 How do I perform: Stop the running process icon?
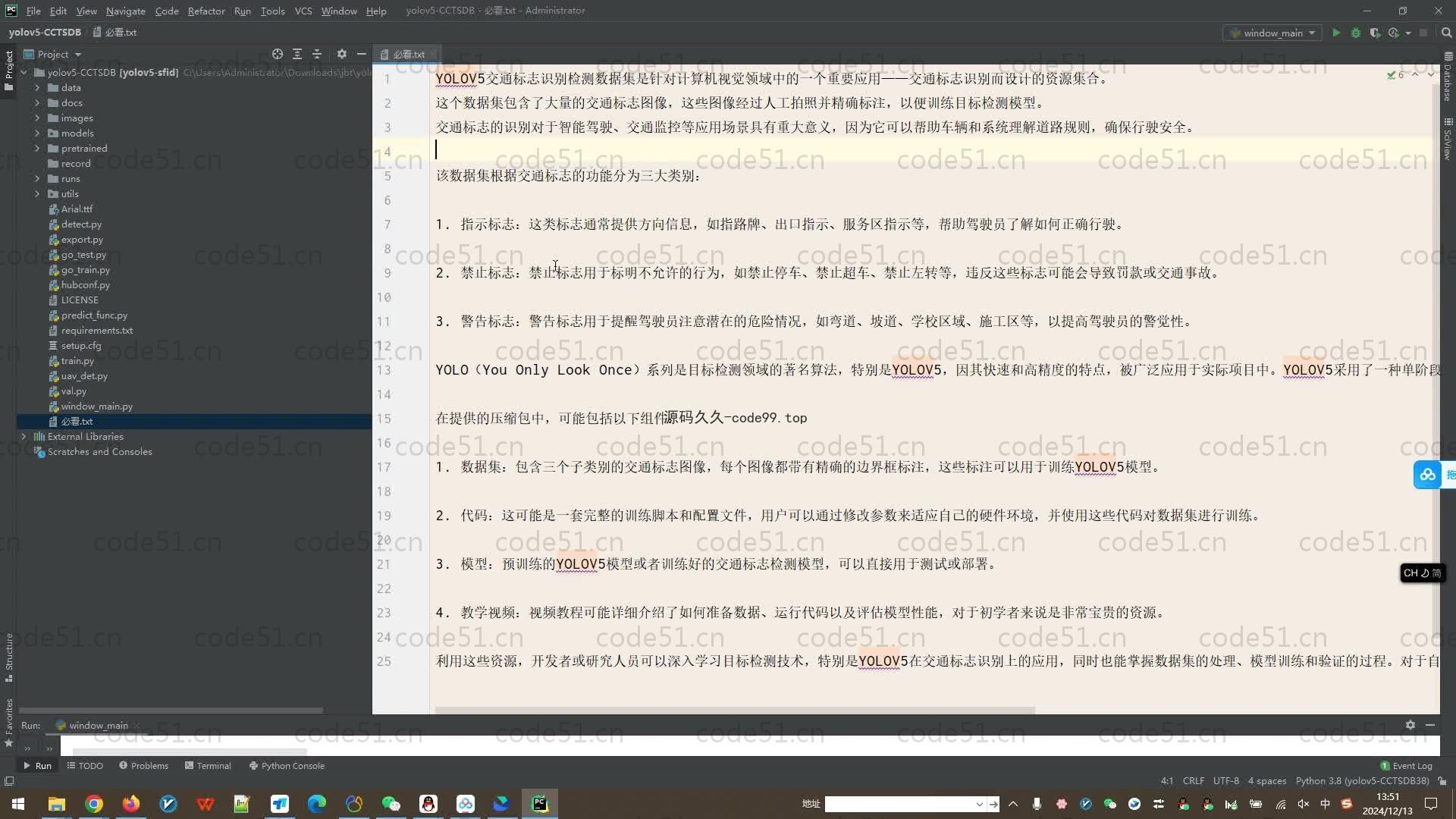click(x=1423, y=33)
